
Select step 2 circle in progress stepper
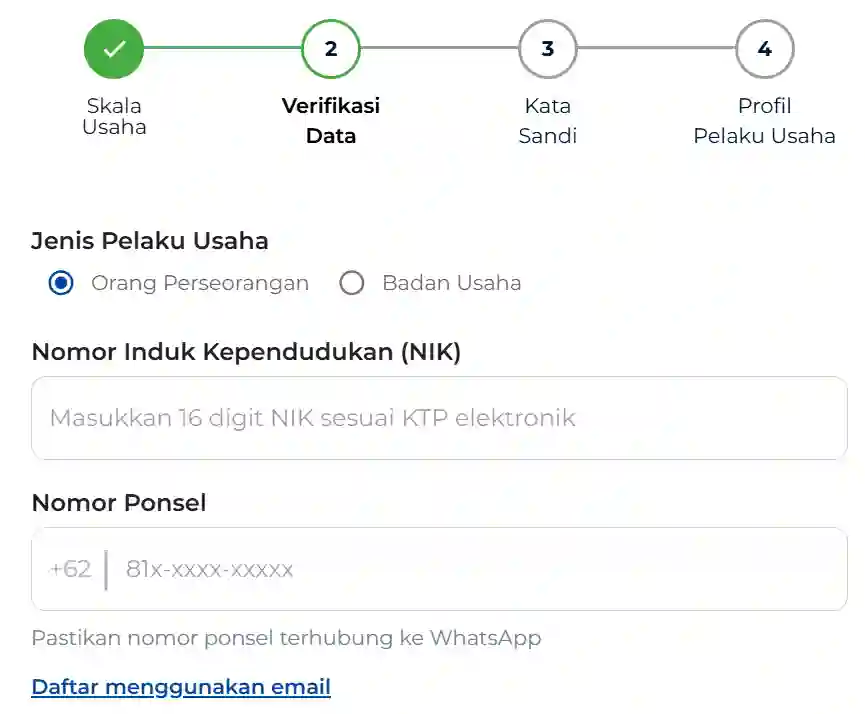pos(331,48)
